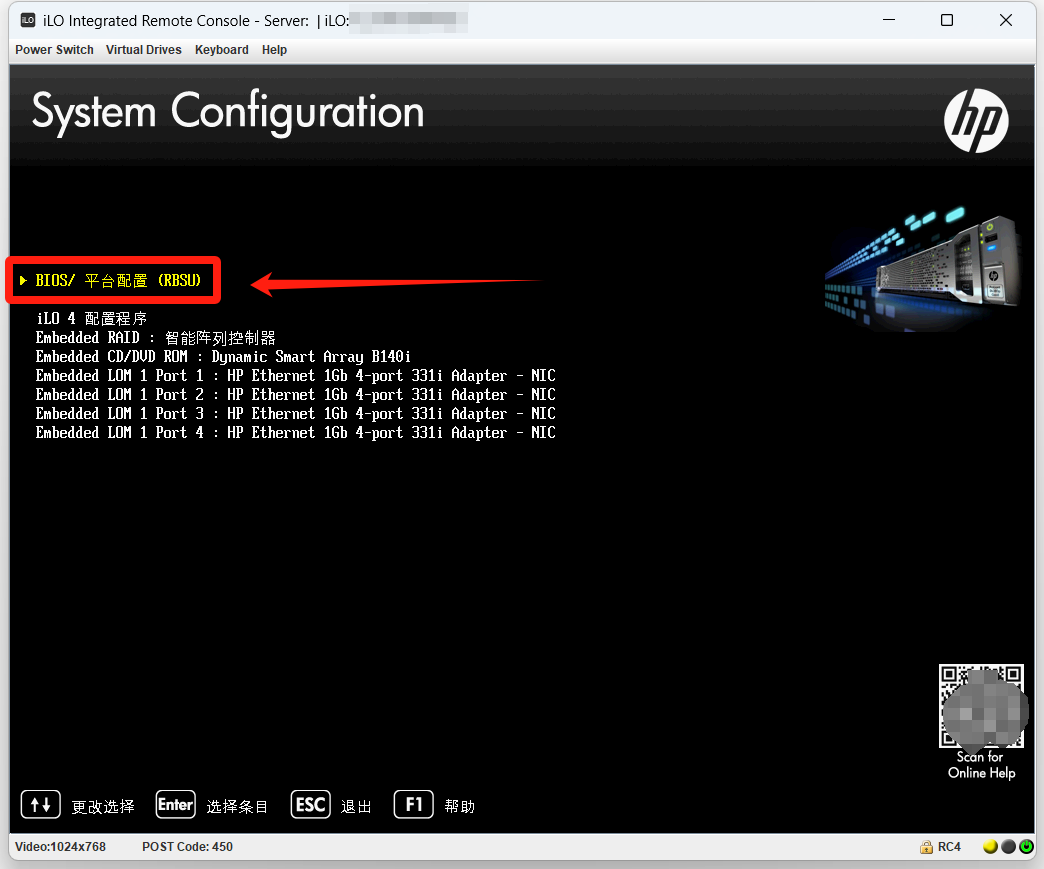Select Embedded RAID 智能阵列控制器 entry
The height and width of the screenshot is (869, 1044).
click(155, 338)
